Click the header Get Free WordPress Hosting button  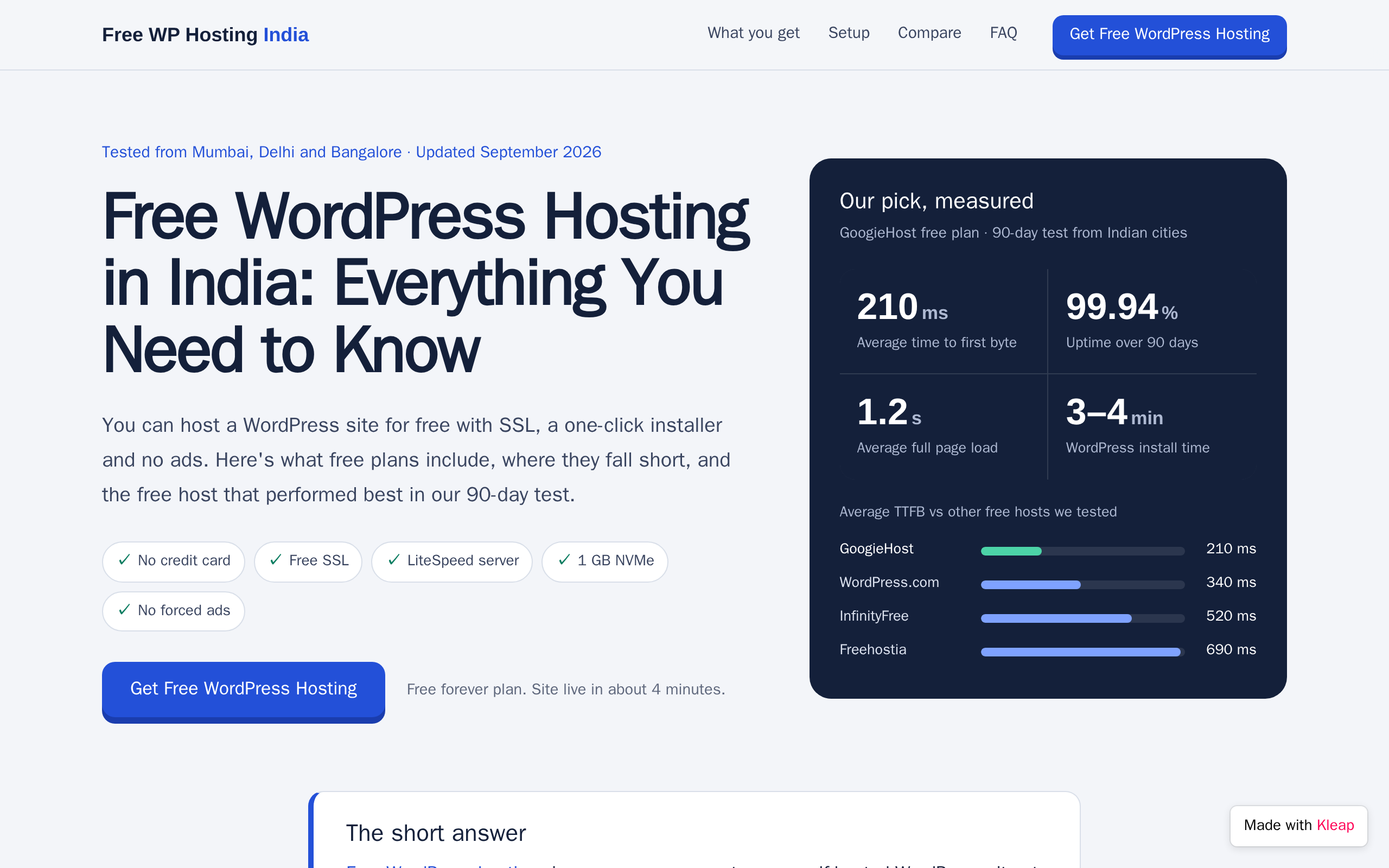click(x=1169, y=36)
